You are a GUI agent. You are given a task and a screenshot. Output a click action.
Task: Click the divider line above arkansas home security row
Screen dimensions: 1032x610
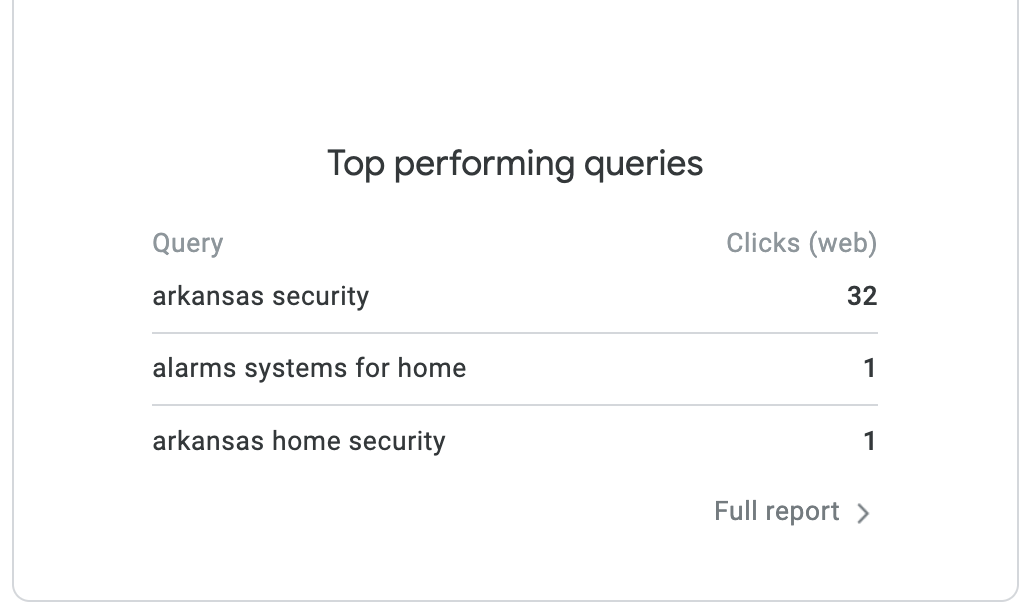515,405
